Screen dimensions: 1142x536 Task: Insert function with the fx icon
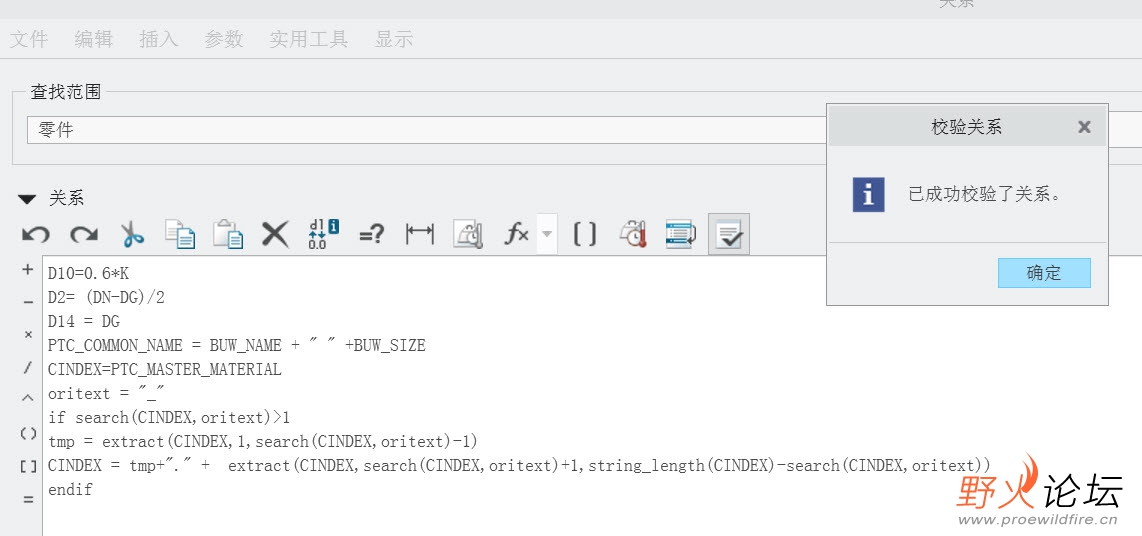tap(516, 234)
